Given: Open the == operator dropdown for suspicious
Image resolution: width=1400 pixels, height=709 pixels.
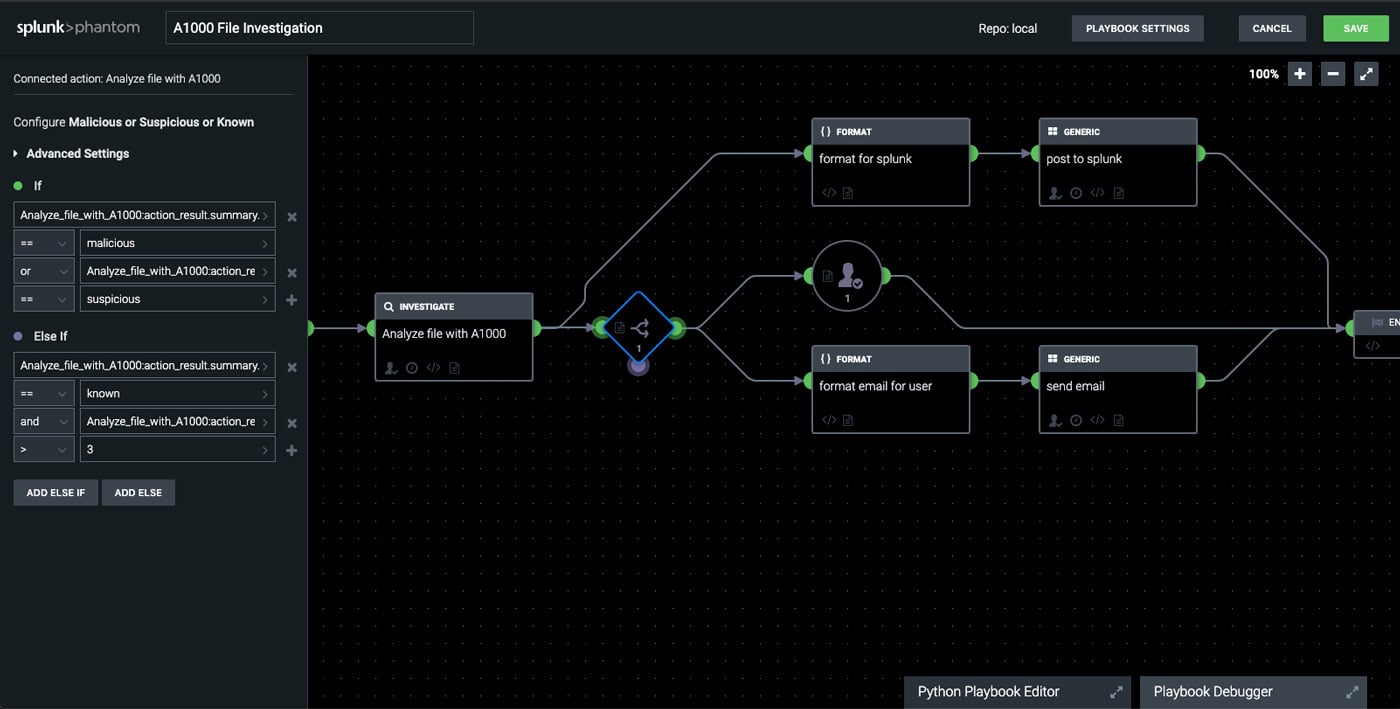Looking at the screenshot, I should pos(44,299).
